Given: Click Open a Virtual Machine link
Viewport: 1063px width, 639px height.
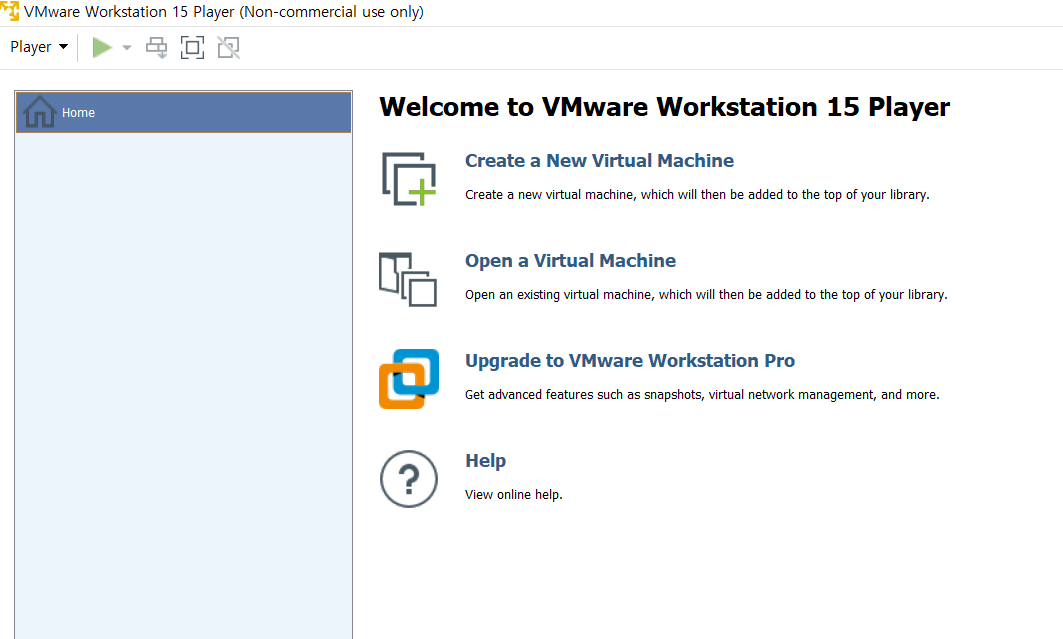Looking at the screenshot, I should (570, 261).
